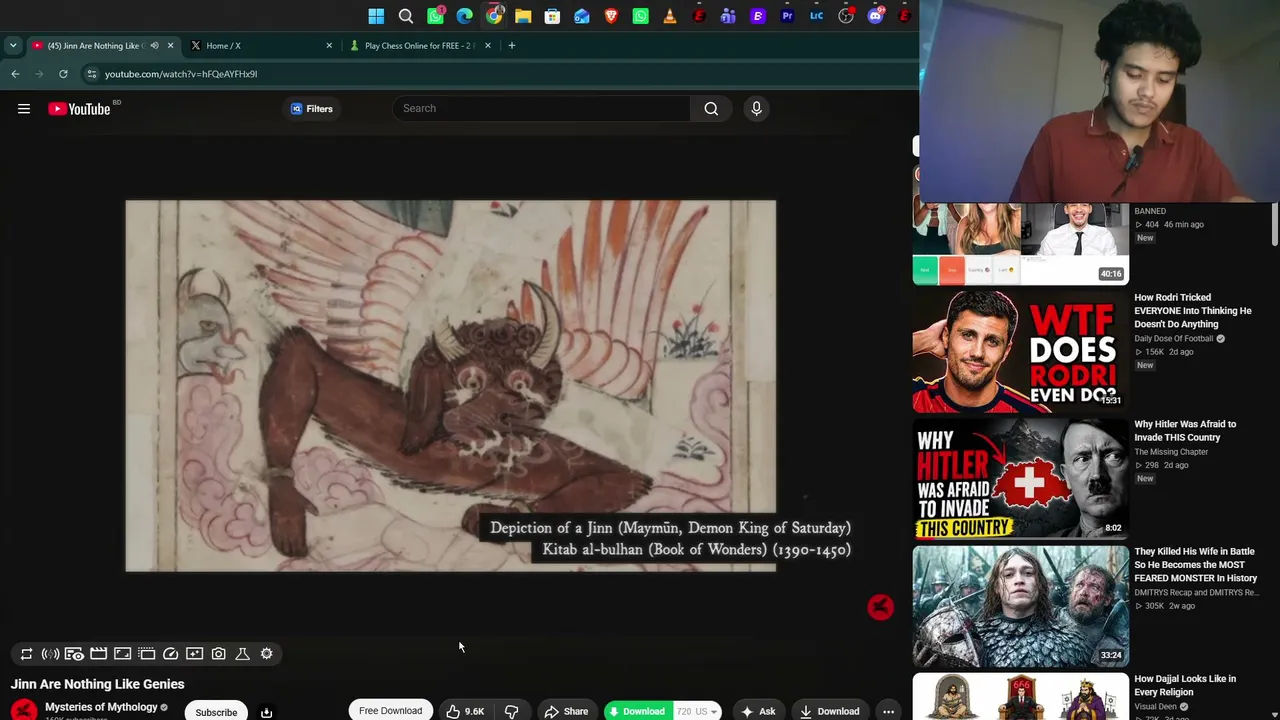Click the Free Download button
This screenshot has height=720, width=1280.
(391, 711)
